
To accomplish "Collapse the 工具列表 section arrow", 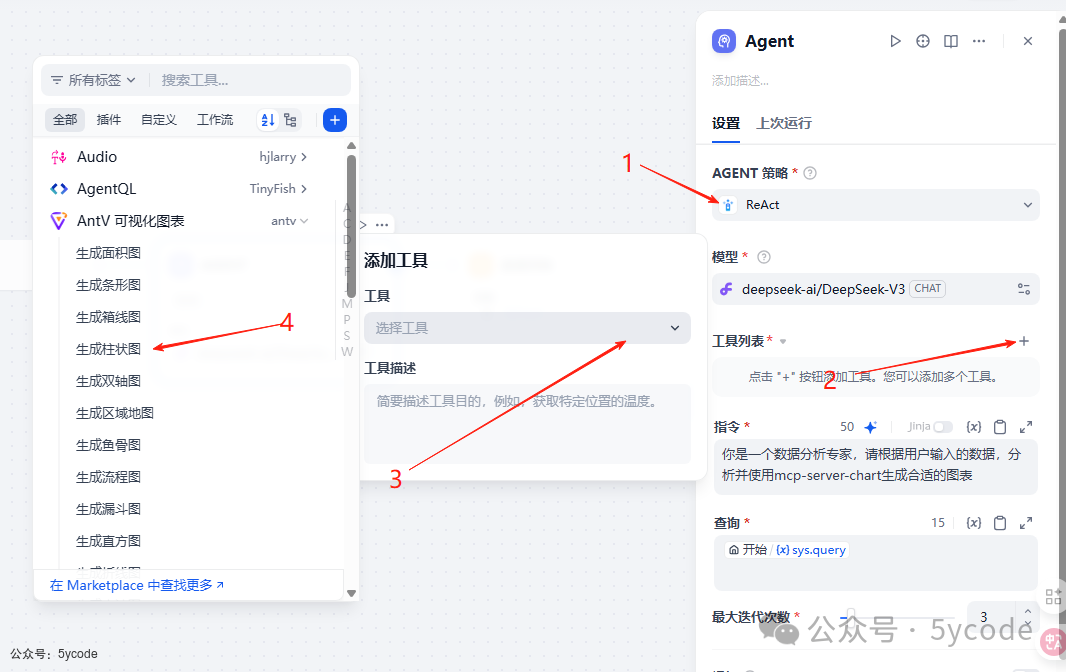I will [783, 341].
